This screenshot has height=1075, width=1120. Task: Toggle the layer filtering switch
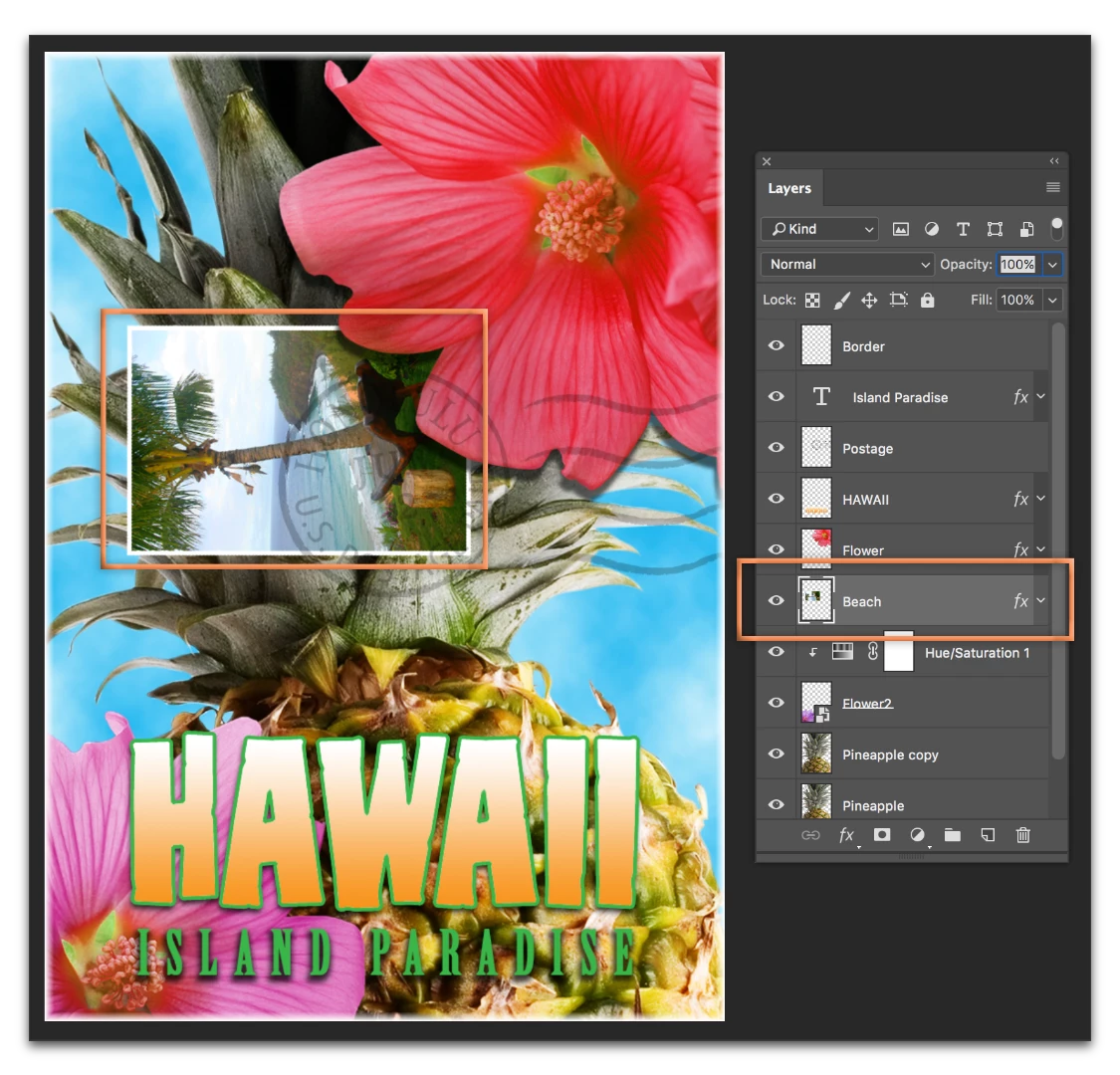pyautogui.click(x=1057, y=228)
